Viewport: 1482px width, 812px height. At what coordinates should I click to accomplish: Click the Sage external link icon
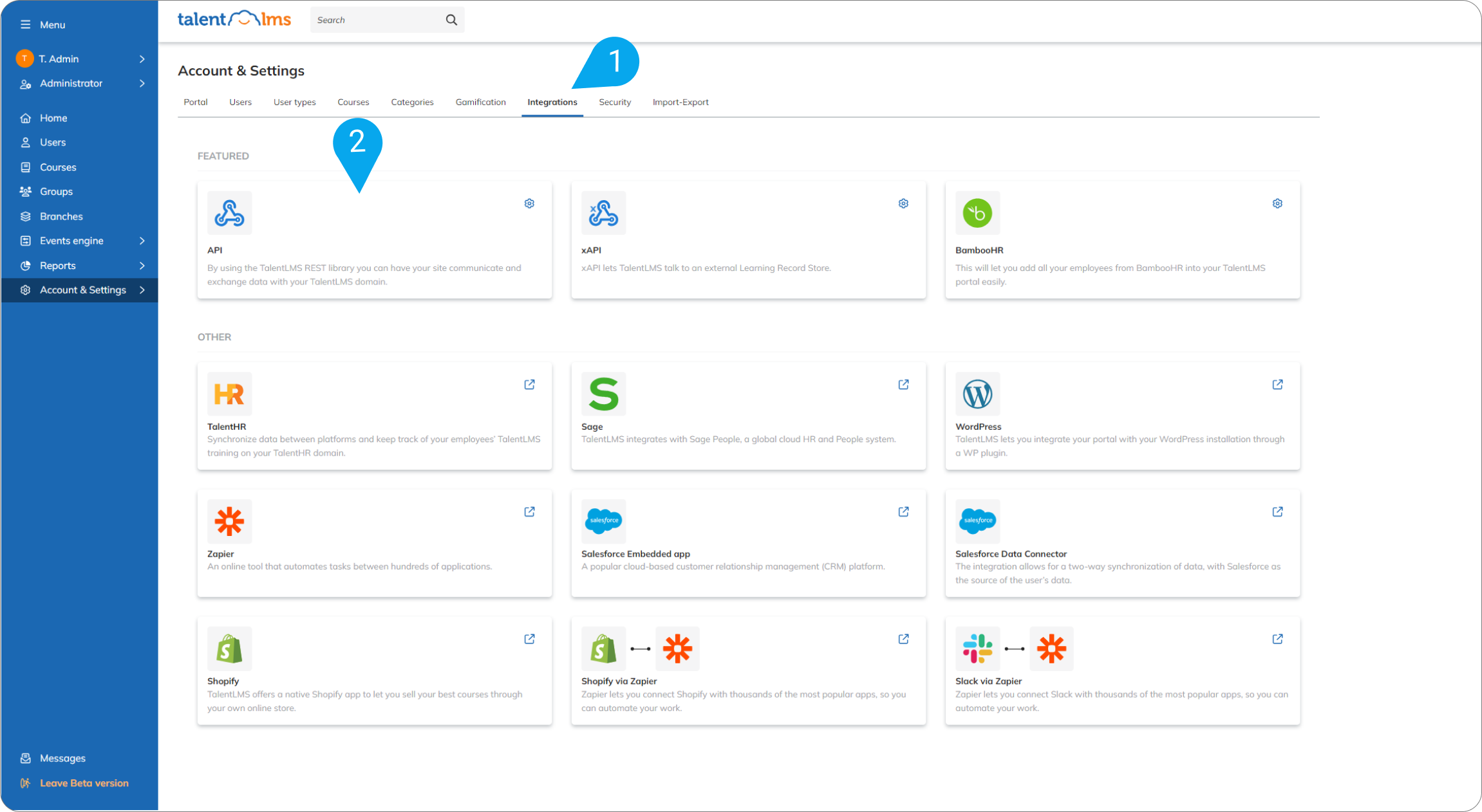[903, 384]
